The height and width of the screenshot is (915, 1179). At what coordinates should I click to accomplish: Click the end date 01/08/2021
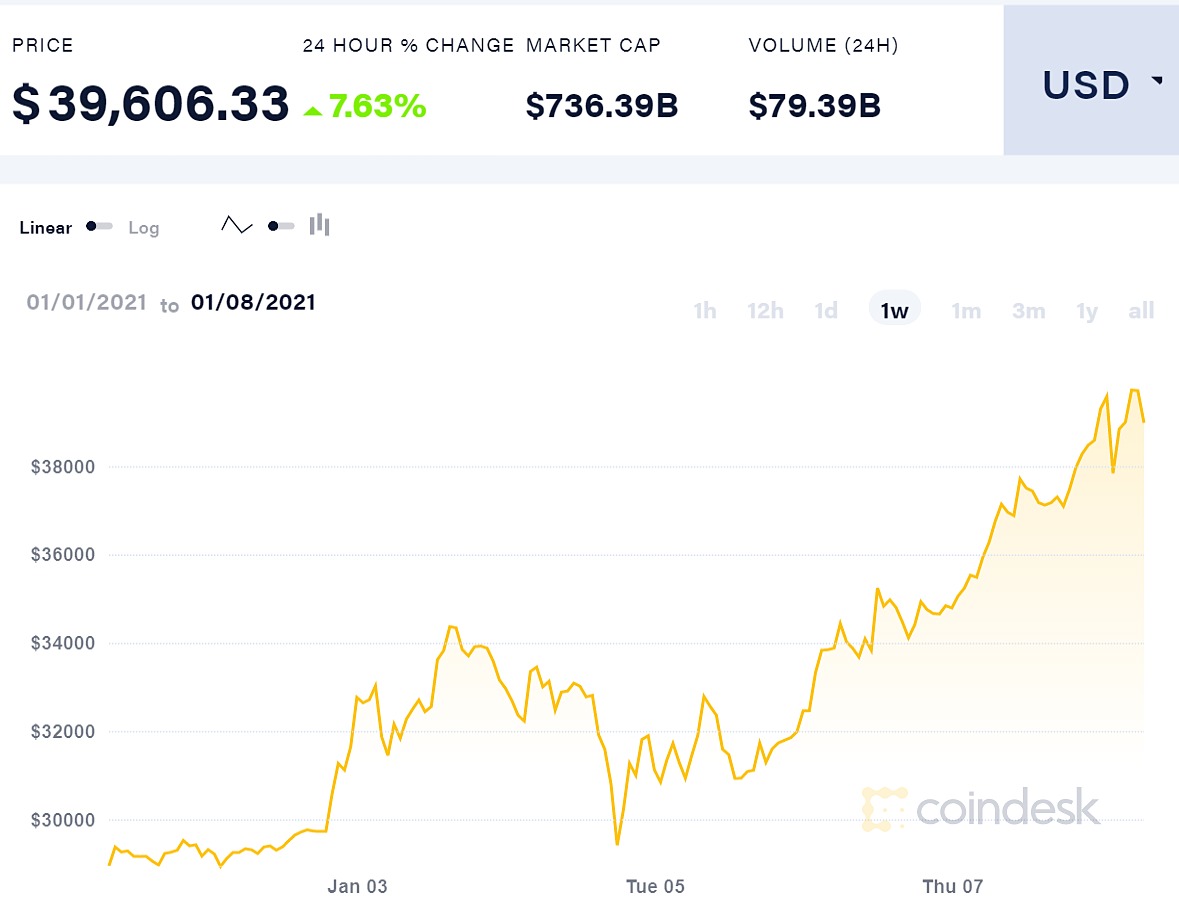click(x=252, y=302)
